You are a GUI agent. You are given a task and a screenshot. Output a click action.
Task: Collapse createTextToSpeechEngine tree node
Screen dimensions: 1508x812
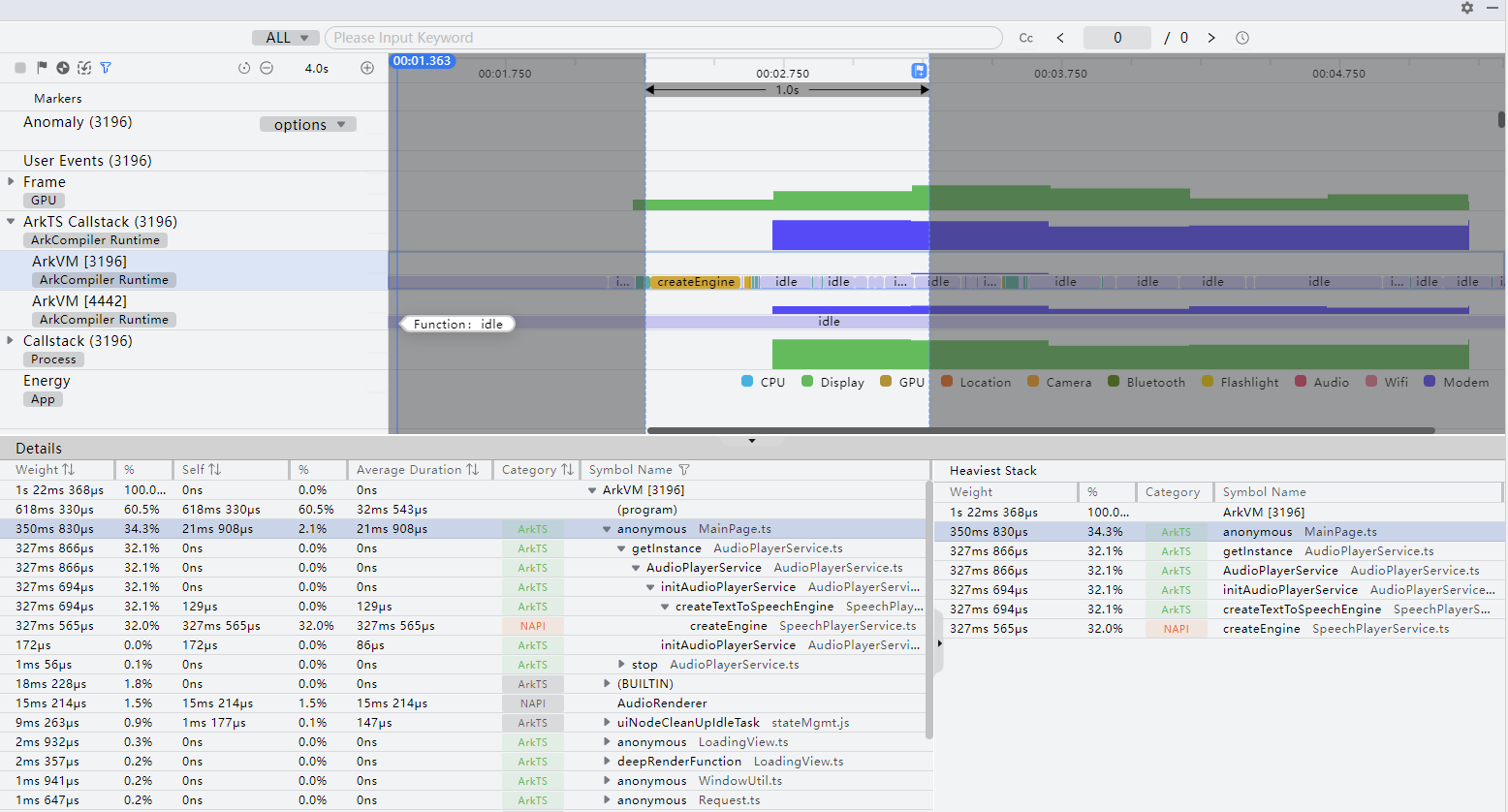coord(665,607)
